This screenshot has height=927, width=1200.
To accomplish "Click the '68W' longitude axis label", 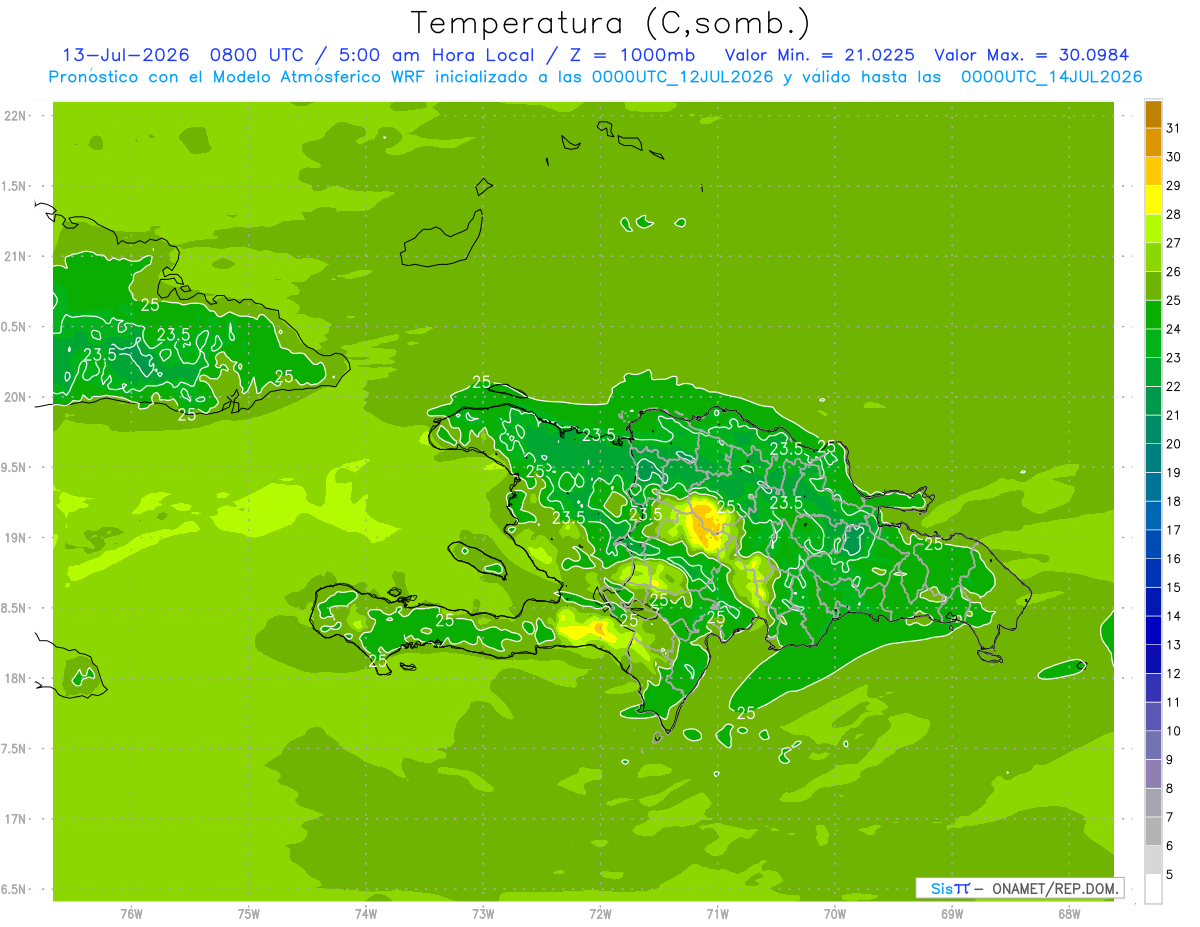I will (1069, 914).
